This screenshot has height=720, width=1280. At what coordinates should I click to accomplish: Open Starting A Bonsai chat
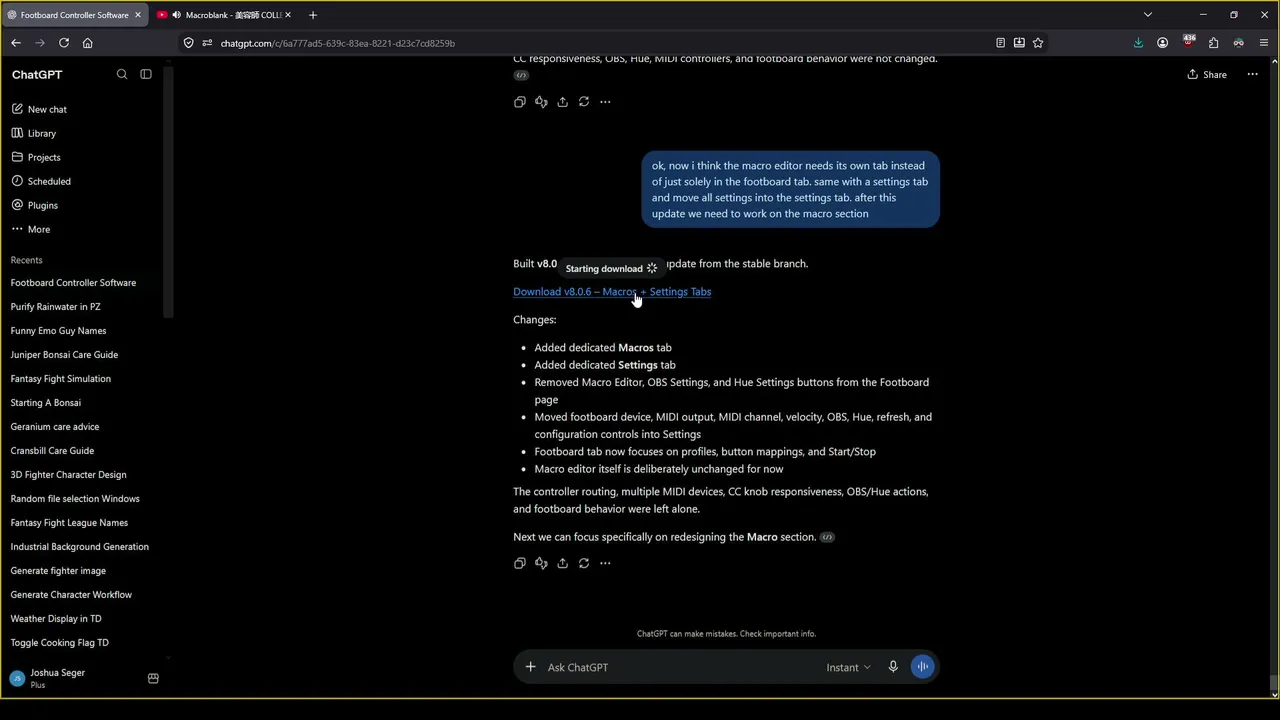pos(46,403)
